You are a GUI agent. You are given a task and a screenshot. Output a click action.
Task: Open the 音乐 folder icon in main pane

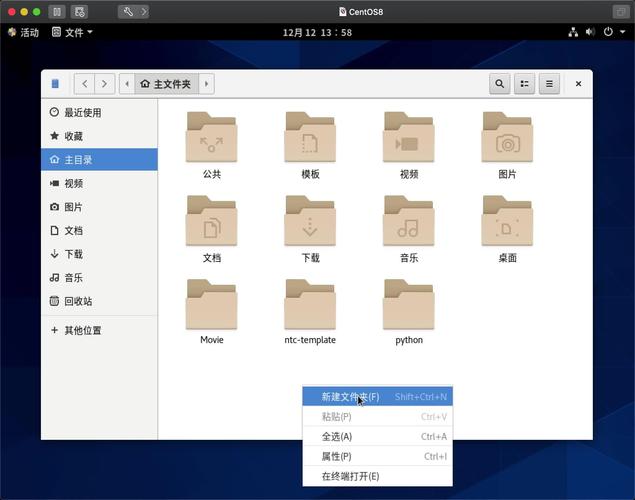tap(409, 221)
